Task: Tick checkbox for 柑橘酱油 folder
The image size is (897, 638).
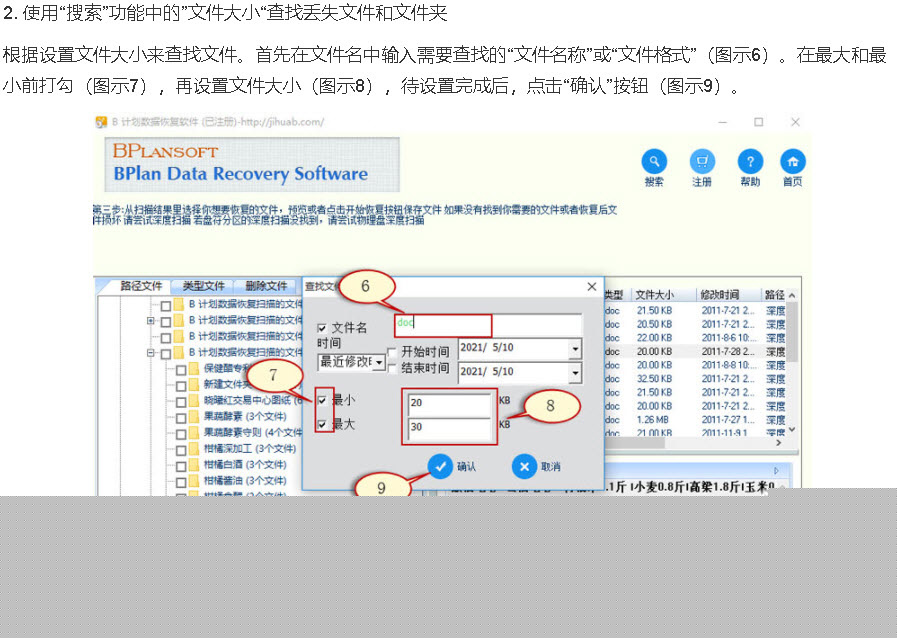Action: point(181,482)
